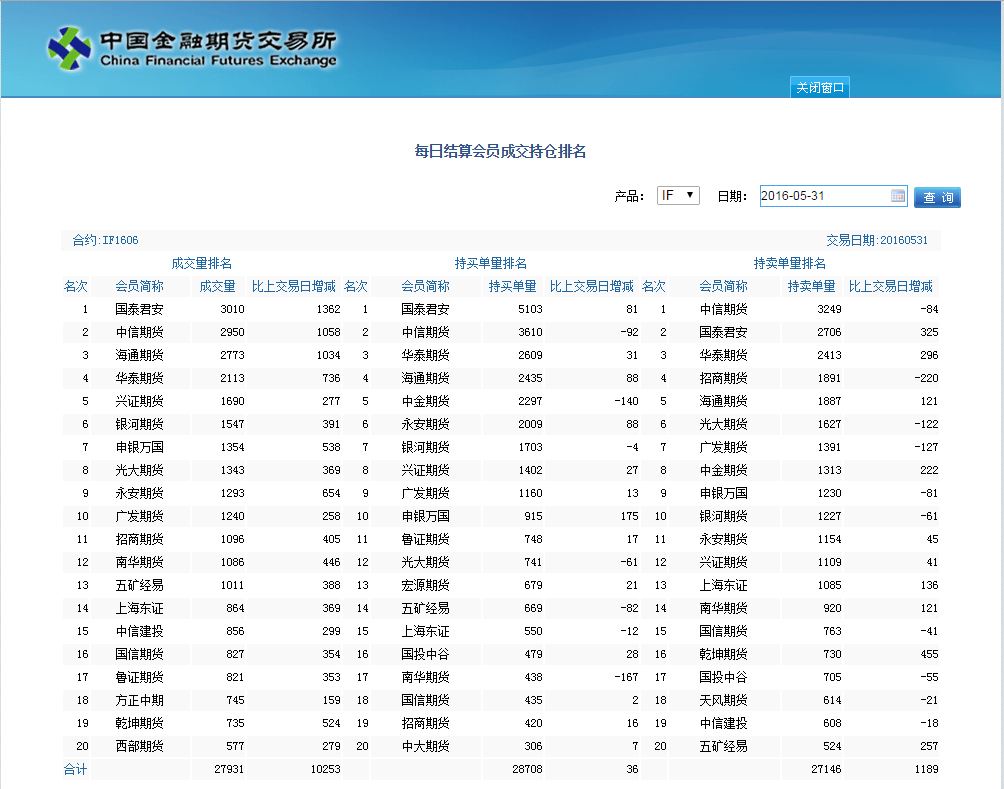Select 上海东证 in short position row 13
1004x789 pixels.
(724, 585)
